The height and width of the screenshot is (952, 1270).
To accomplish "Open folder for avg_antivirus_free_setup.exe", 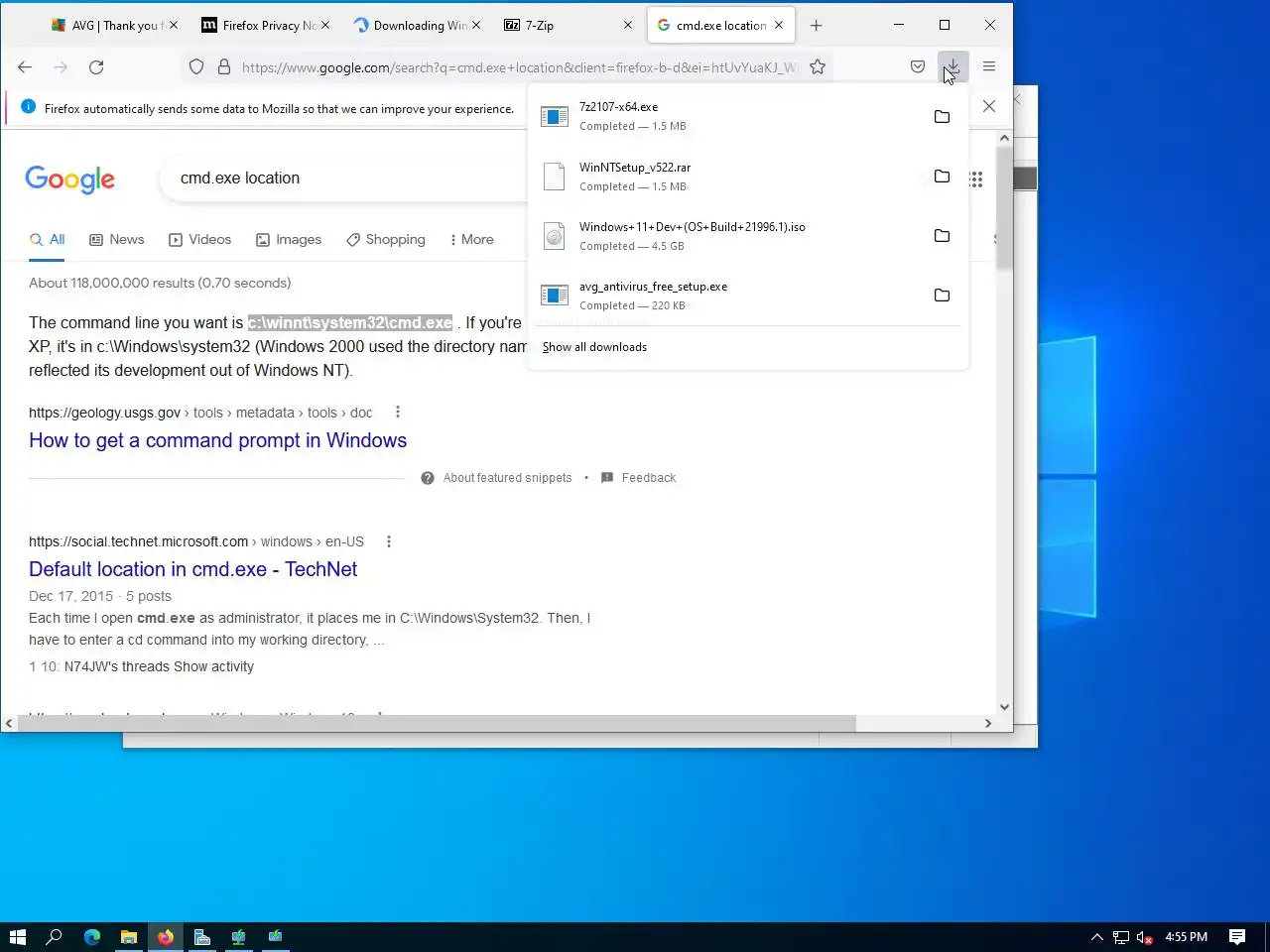I will 942,295.
